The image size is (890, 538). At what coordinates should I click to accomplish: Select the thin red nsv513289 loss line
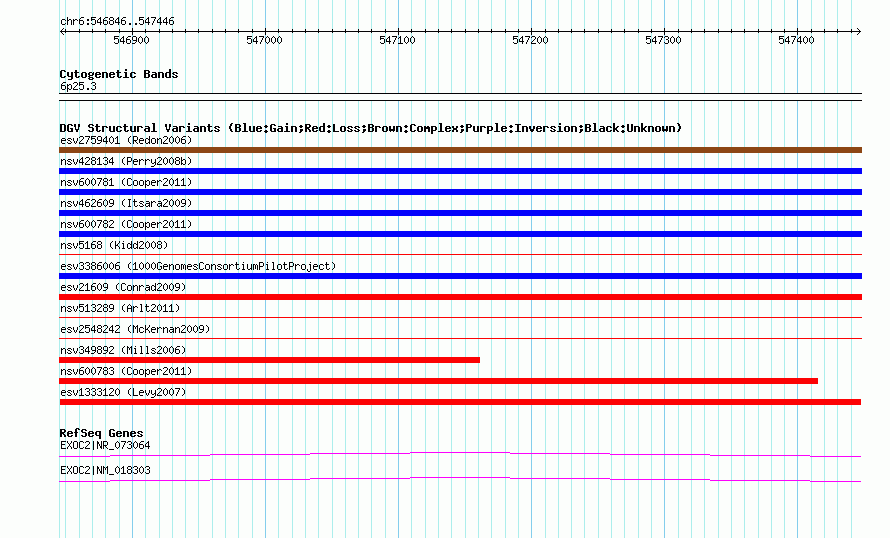[460, 317]
